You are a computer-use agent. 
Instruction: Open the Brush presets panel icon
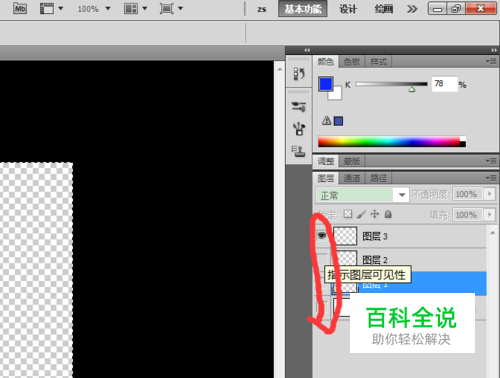[299, 107]
